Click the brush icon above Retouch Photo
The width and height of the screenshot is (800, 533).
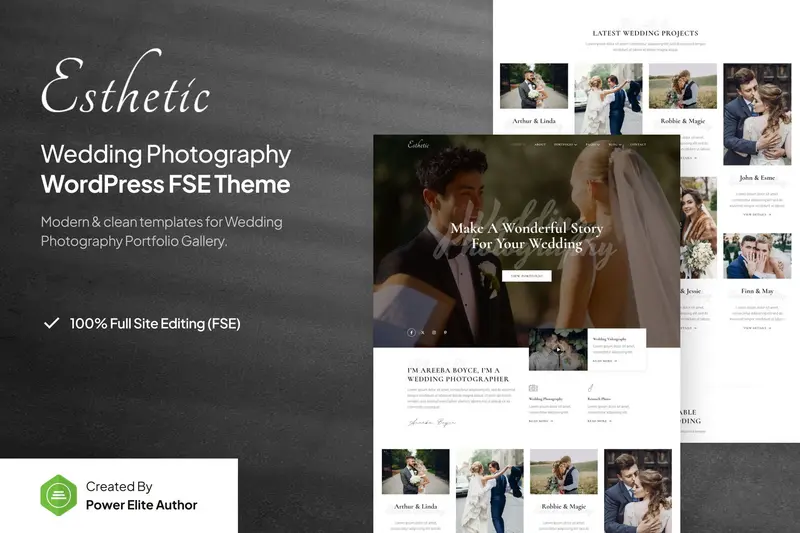click(x=591, y=387)
